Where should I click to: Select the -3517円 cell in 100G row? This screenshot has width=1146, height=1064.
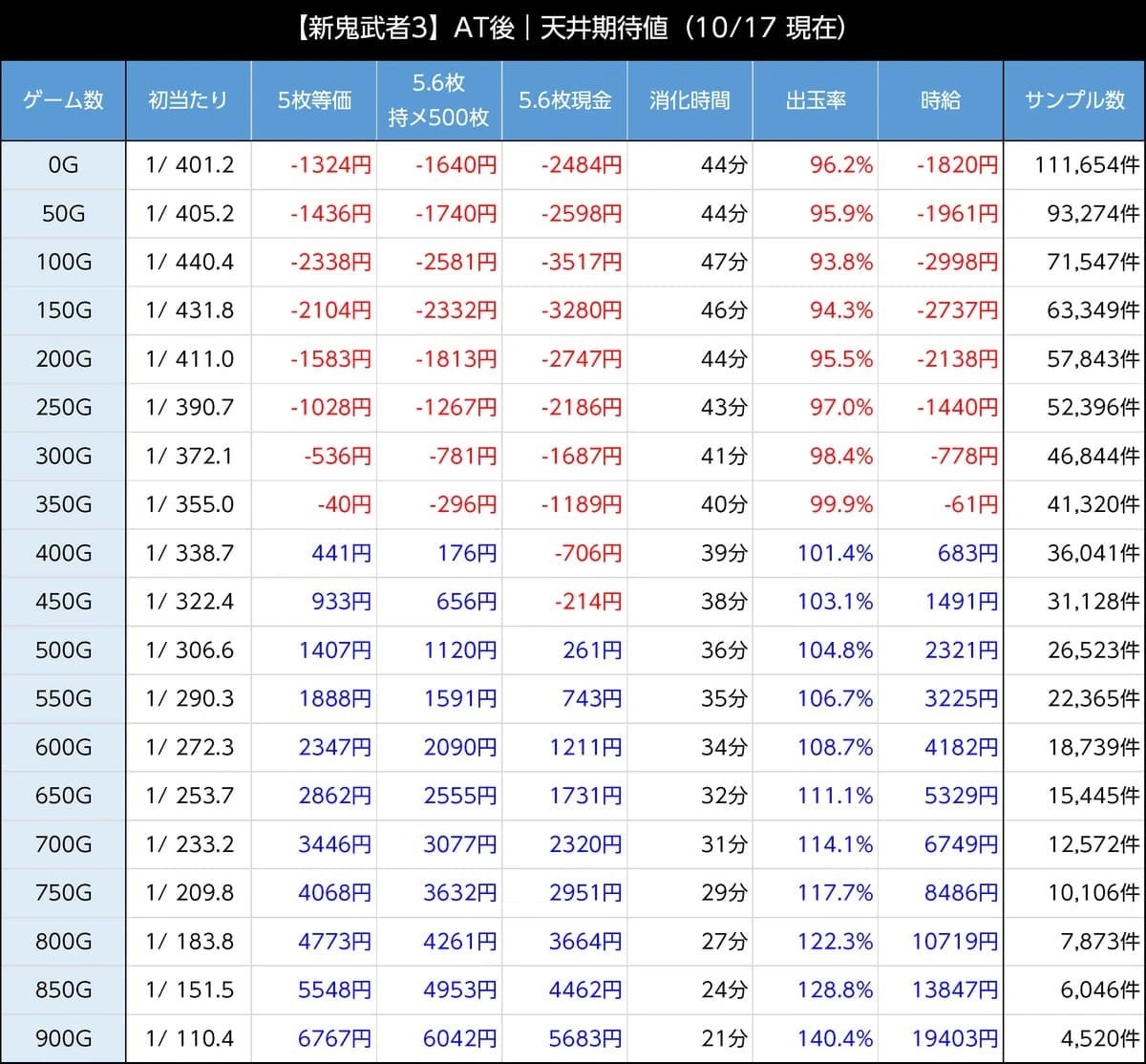(581, 263)
